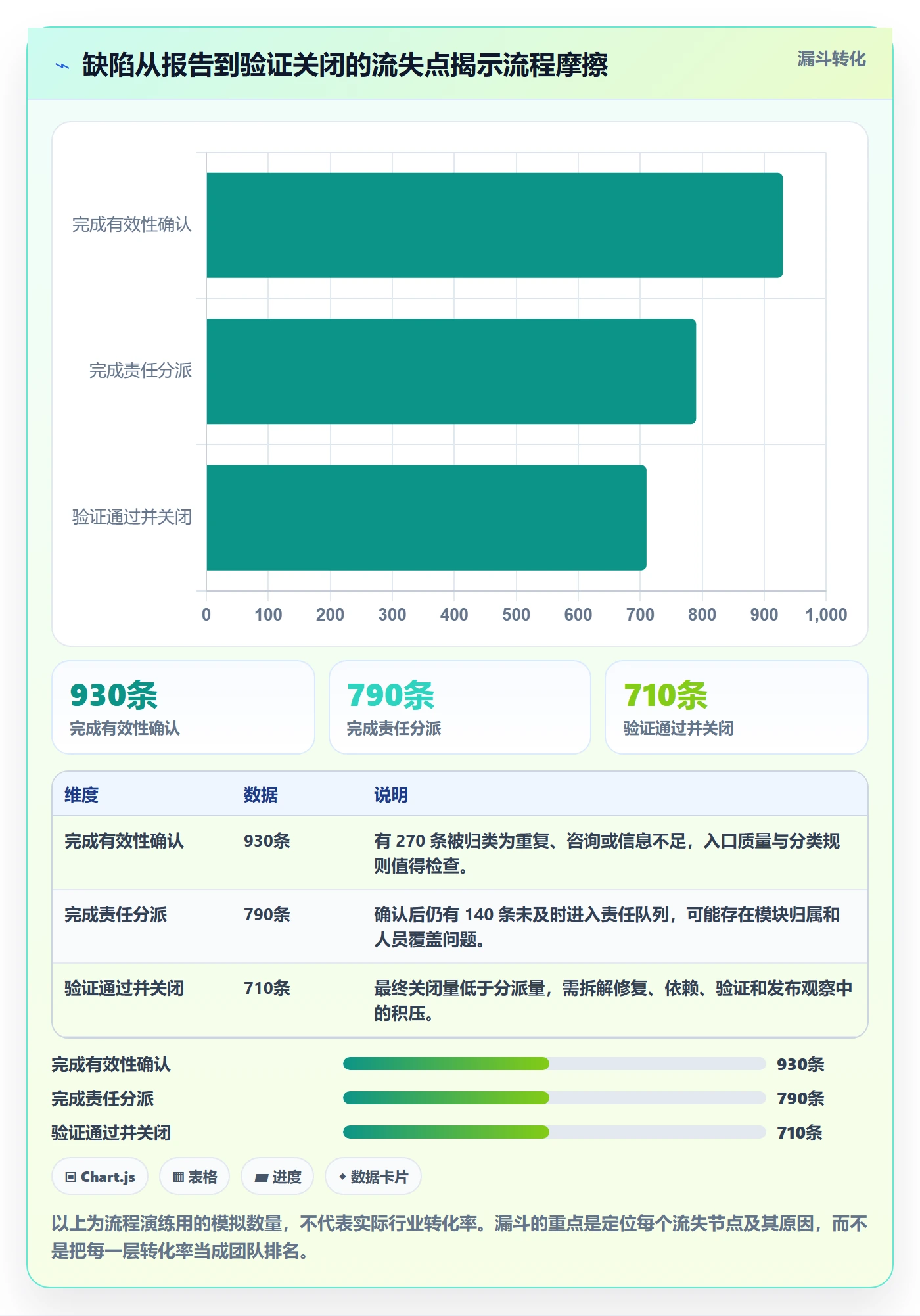The image size is (920, 1316).
Task: Click the footnote starting 以上为流程演练用的模拟数量
Action: click(x=459, y=1236)
